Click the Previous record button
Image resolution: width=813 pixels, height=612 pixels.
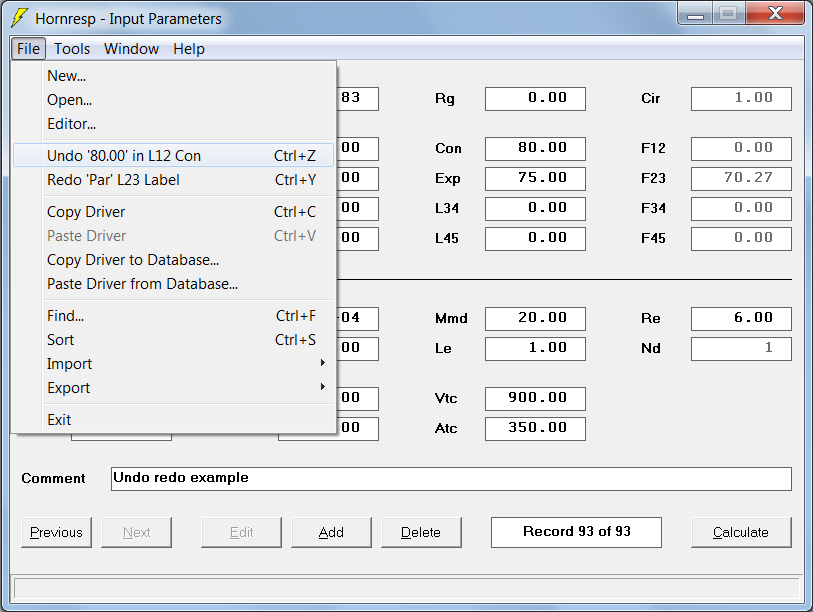point(56,532)
